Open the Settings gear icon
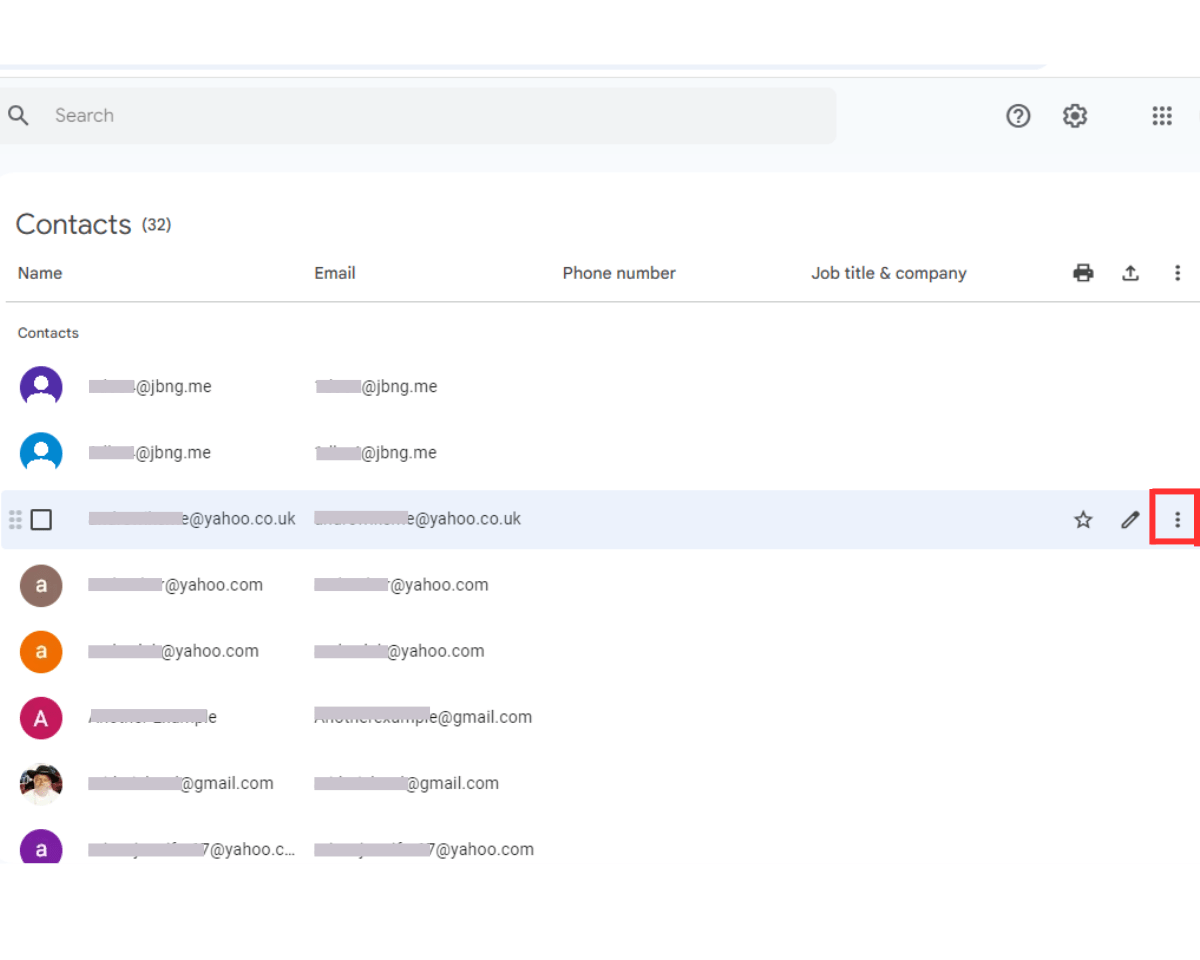This screenshot has height=960, width=1200. point(1075,116)
